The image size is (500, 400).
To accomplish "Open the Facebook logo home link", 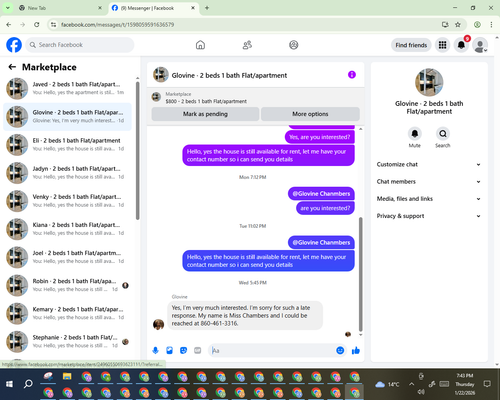I will 14,45.
